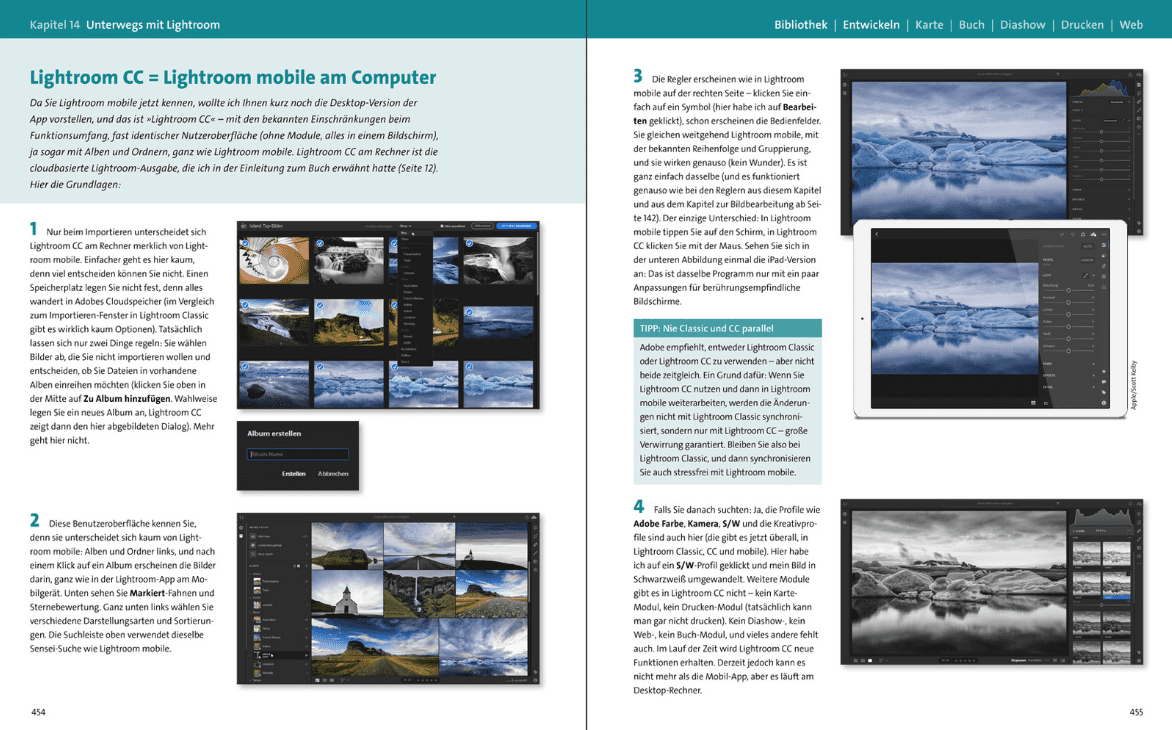Screen dimensions: 1172x730
Task: Click the Lr logo in the album grid screenshot
Action: click(242, 517)
